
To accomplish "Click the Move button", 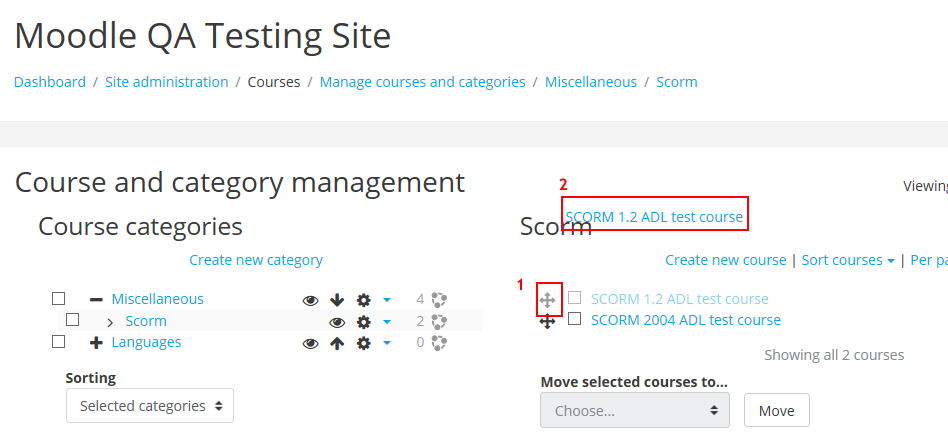I will (776, 410).
